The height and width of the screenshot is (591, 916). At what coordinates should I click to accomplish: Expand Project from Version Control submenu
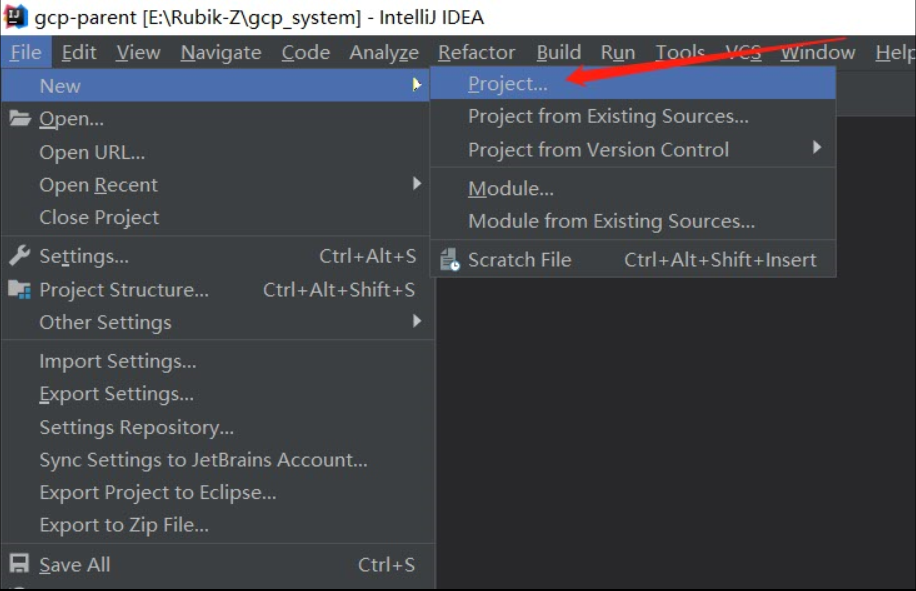tap(816, 149)
